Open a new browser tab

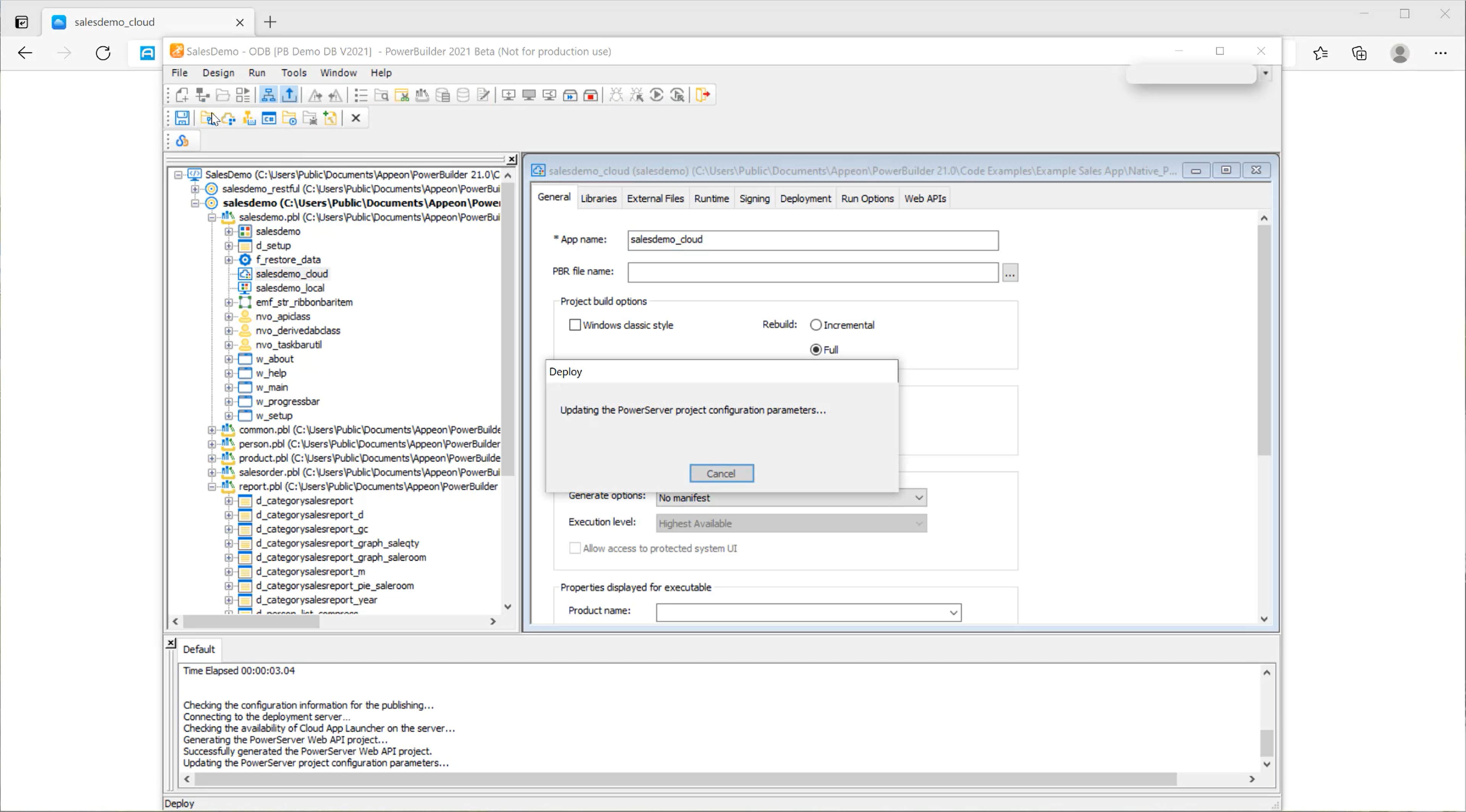pos(270,22)
